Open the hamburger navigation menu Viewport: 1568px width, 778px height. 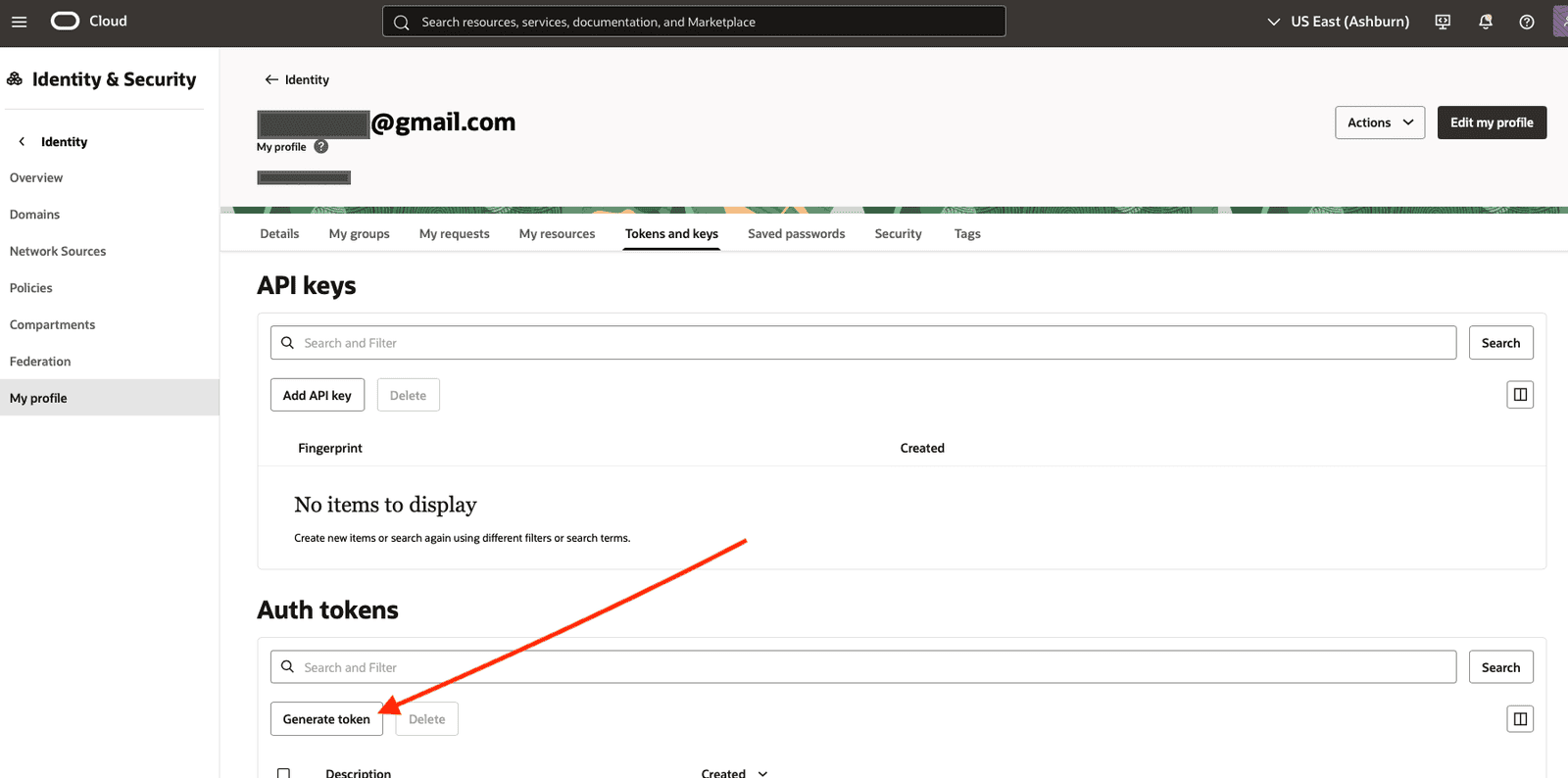[19, 22]
